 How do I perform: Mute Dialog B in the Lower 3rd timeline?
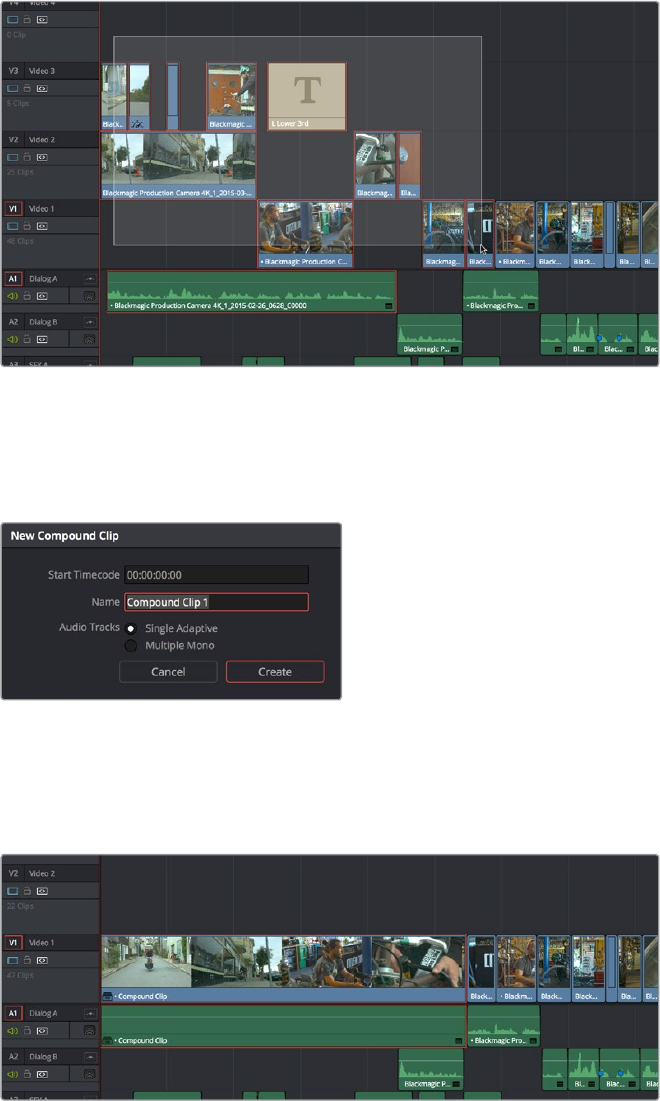(x=13, y=339)
